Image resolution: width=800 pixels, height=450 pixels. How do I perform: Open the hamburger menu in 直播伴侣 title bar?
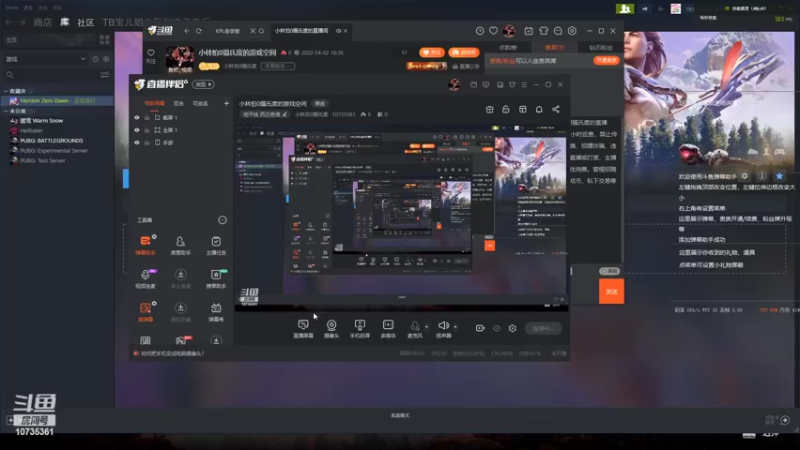pos(524,85)
